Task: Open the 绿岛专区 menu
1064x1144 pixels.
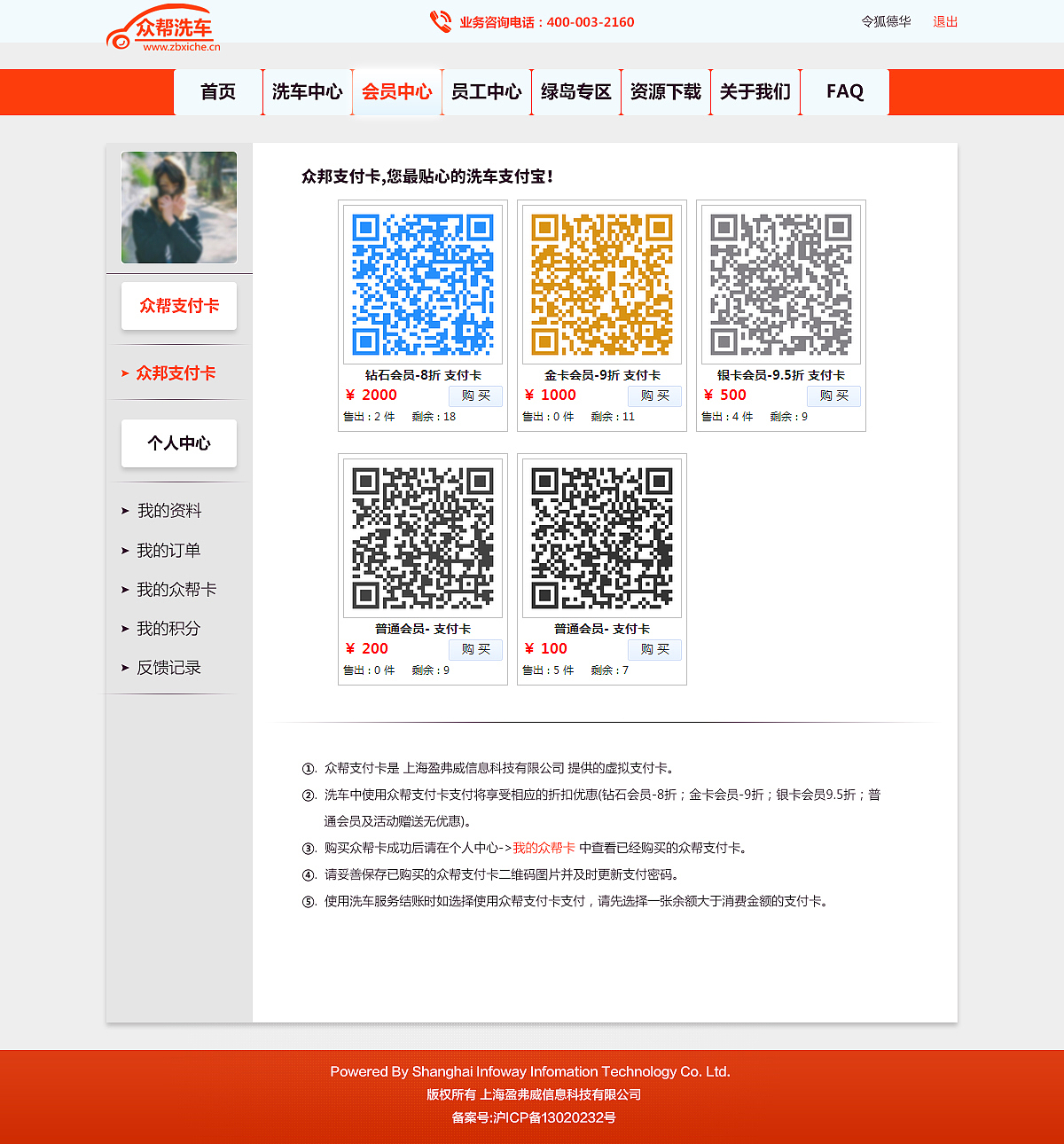Action: (576, 91)
